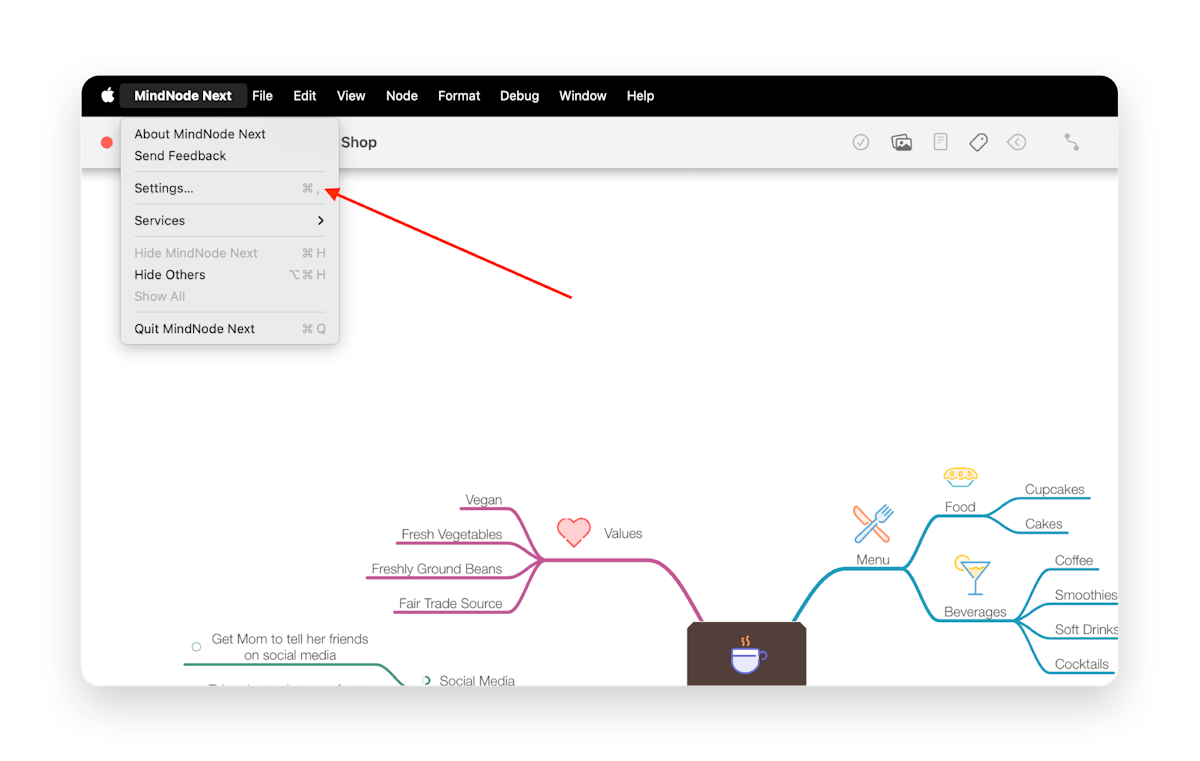Open the Help menu

[x=640, y=96]
